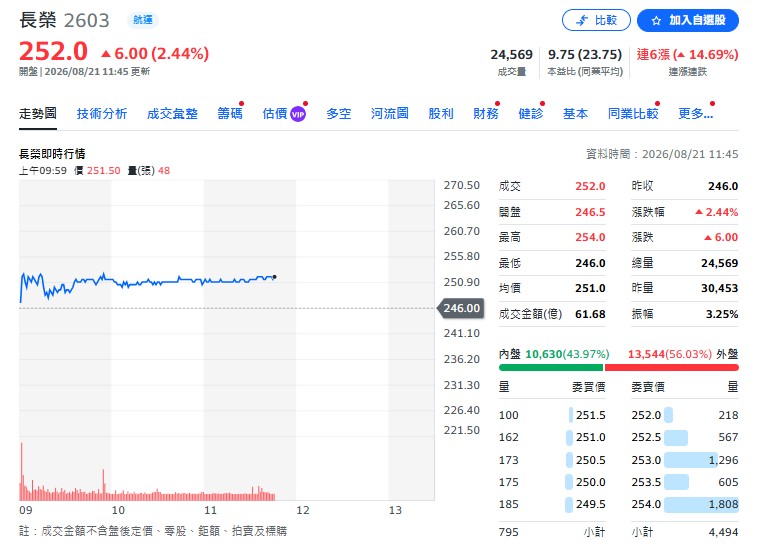Open the 籌碼 tab
The height and width of the screenshot is (557, 761).
click(x=230, y=114)
